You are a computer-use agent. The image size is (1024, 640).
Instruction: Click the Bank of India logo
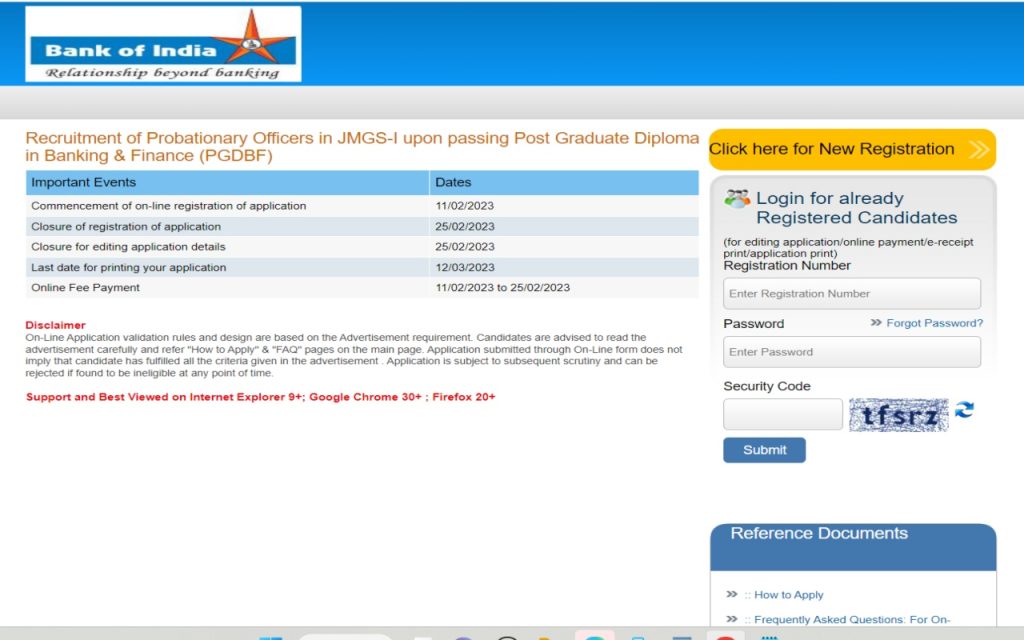[163, 45]
